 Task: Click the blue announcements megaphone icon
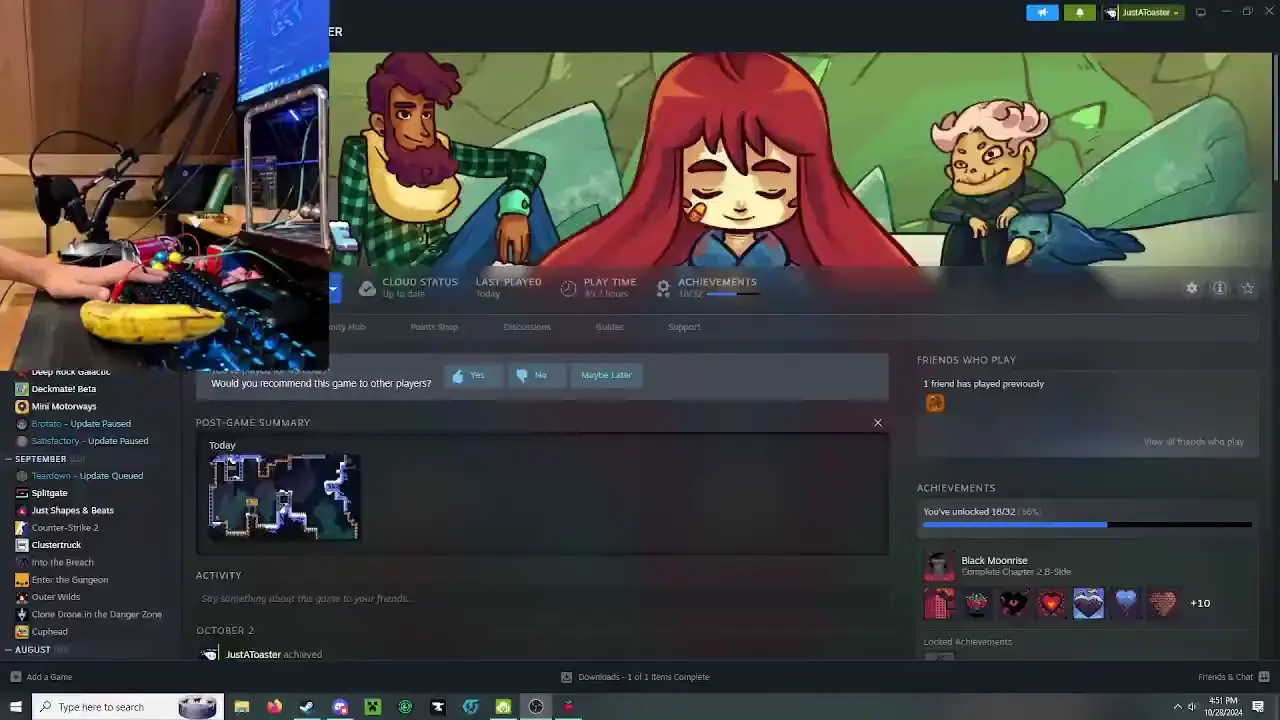pos(1042,13)
